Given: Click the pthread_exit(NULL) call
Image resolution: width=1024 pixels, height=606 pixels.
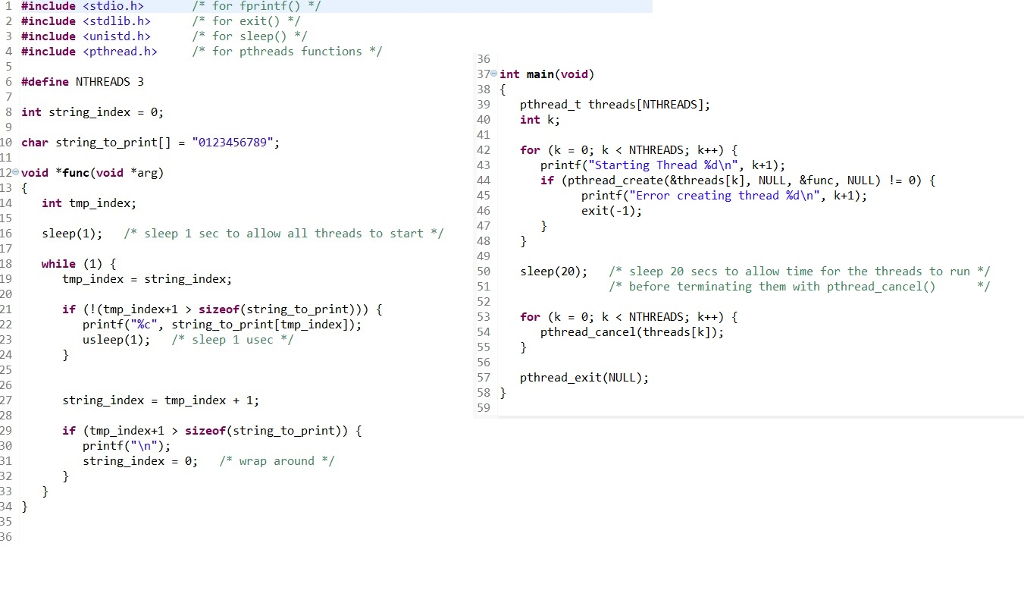Looking at the screenshot, I should click(578, 377).
